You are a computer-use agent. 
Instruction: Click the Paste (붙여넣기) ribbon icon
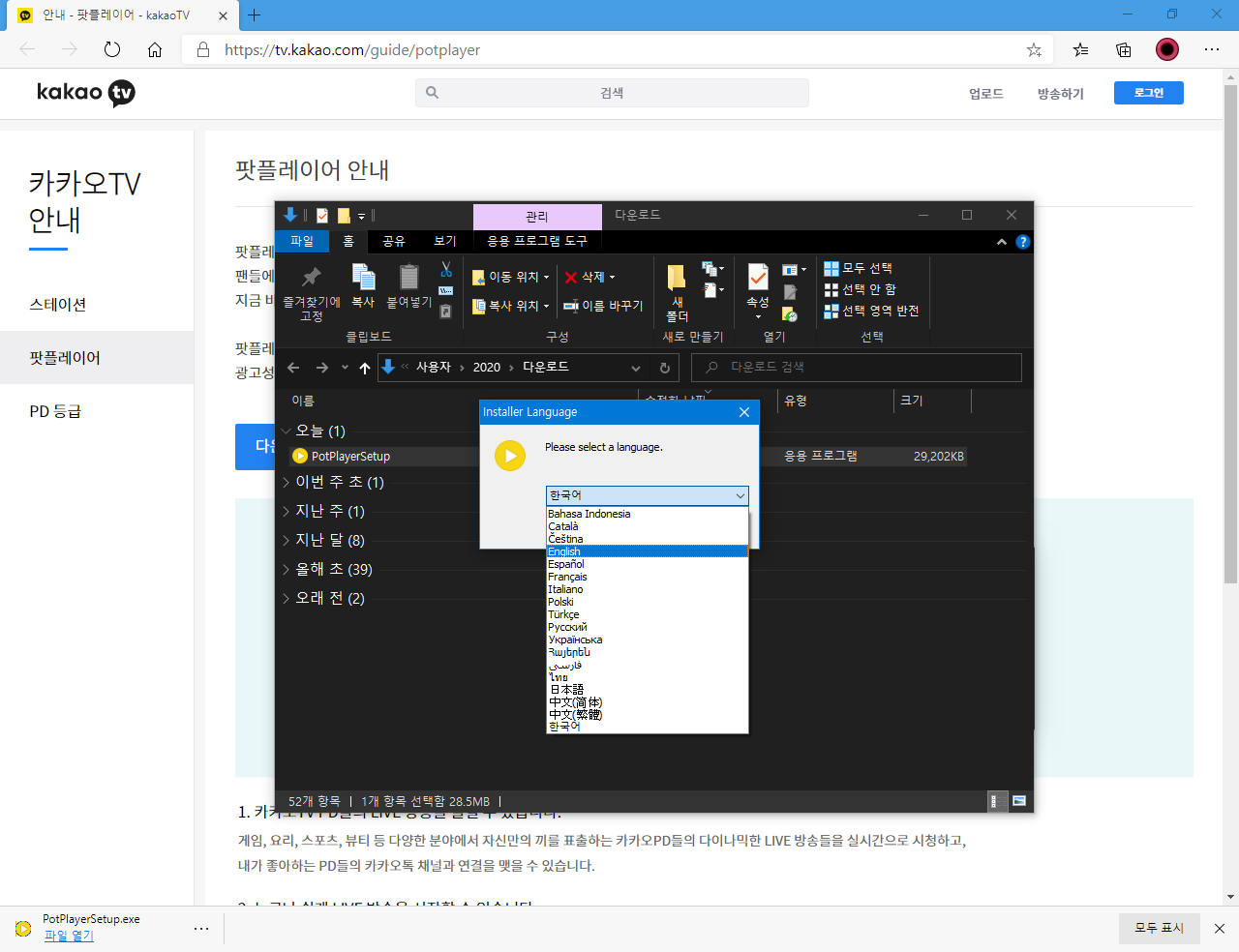point(409,278)
